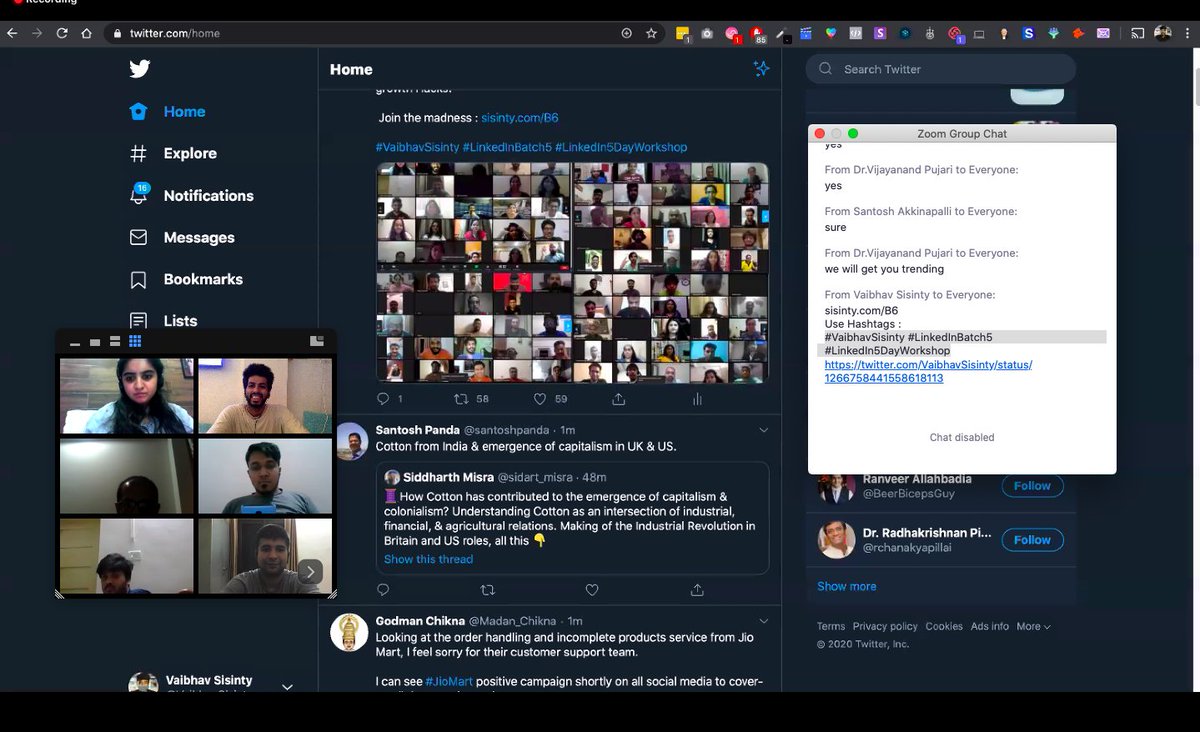Image resolution: width=1200 pixels, height=732 pixels.
Task: Retweet Santosh Panda's cotton tweet
Action: pos(487,590)
